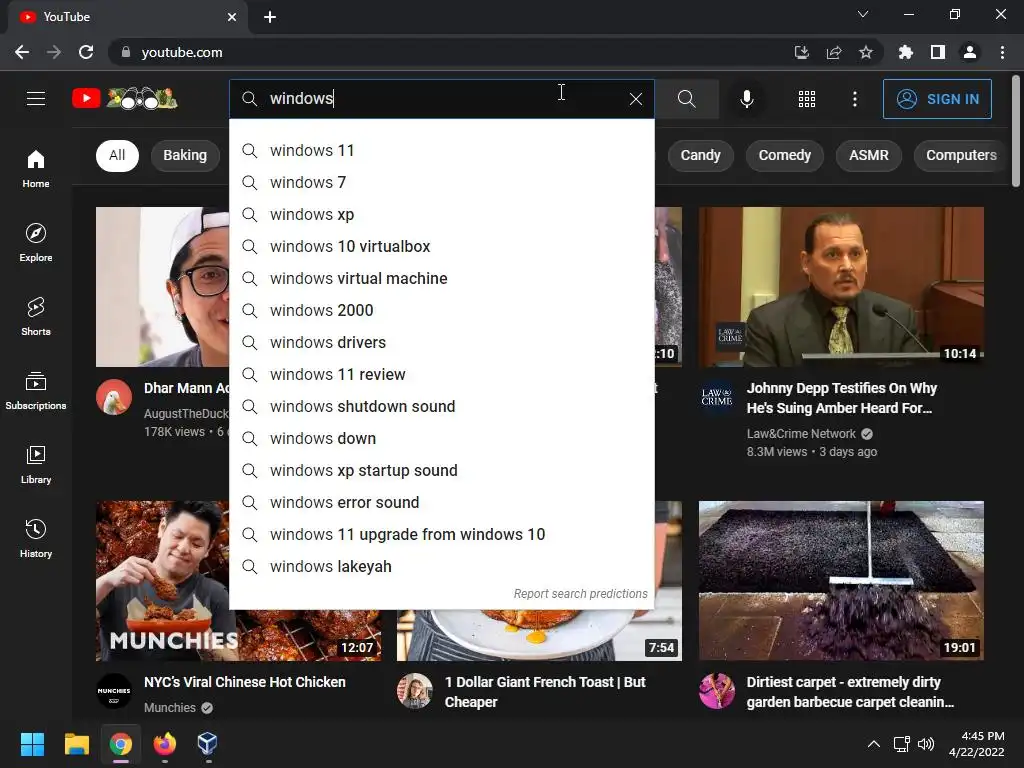This screenshot has width=1024, height=768.
Task: Select the Comedy filter chip
Action: point(784,155)
